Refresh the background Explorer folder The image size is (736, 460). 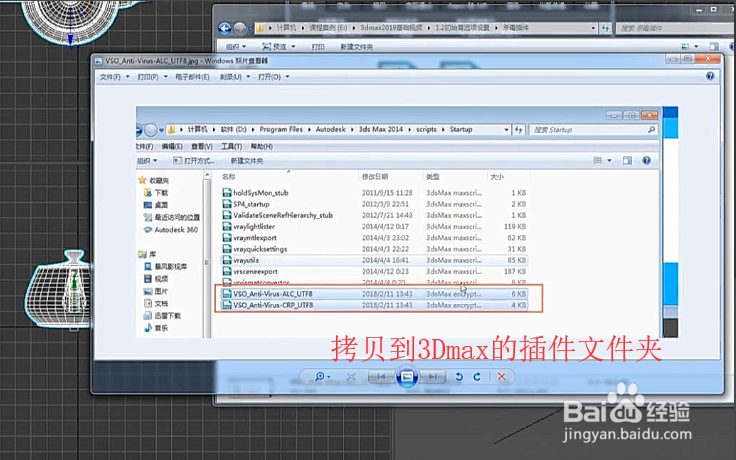coord(606,28)
